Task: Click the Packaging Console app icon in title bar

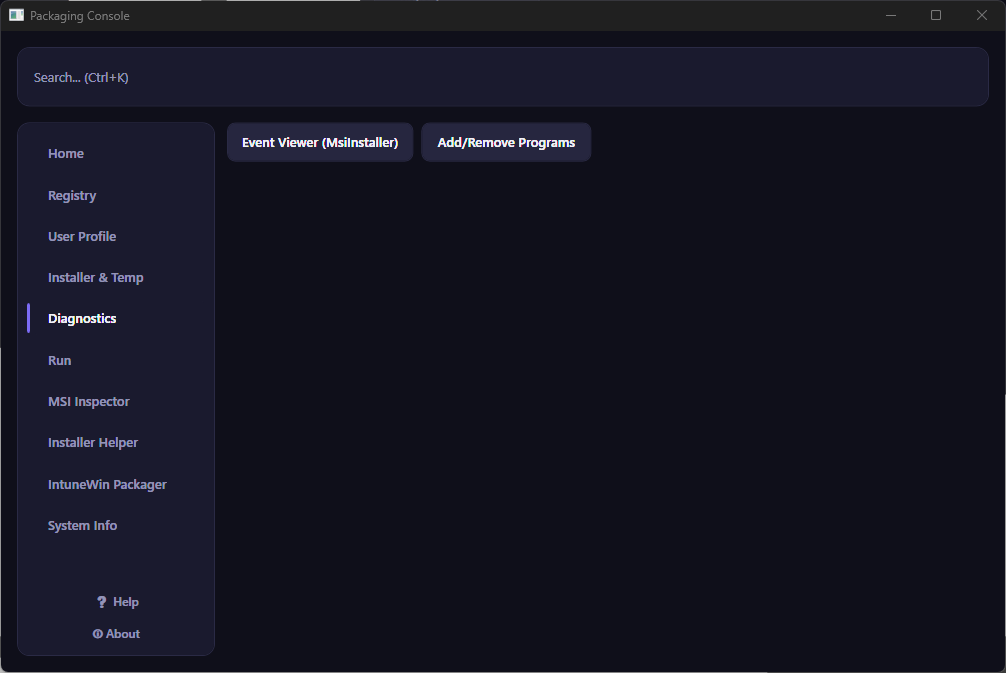Action: point(17,15)
